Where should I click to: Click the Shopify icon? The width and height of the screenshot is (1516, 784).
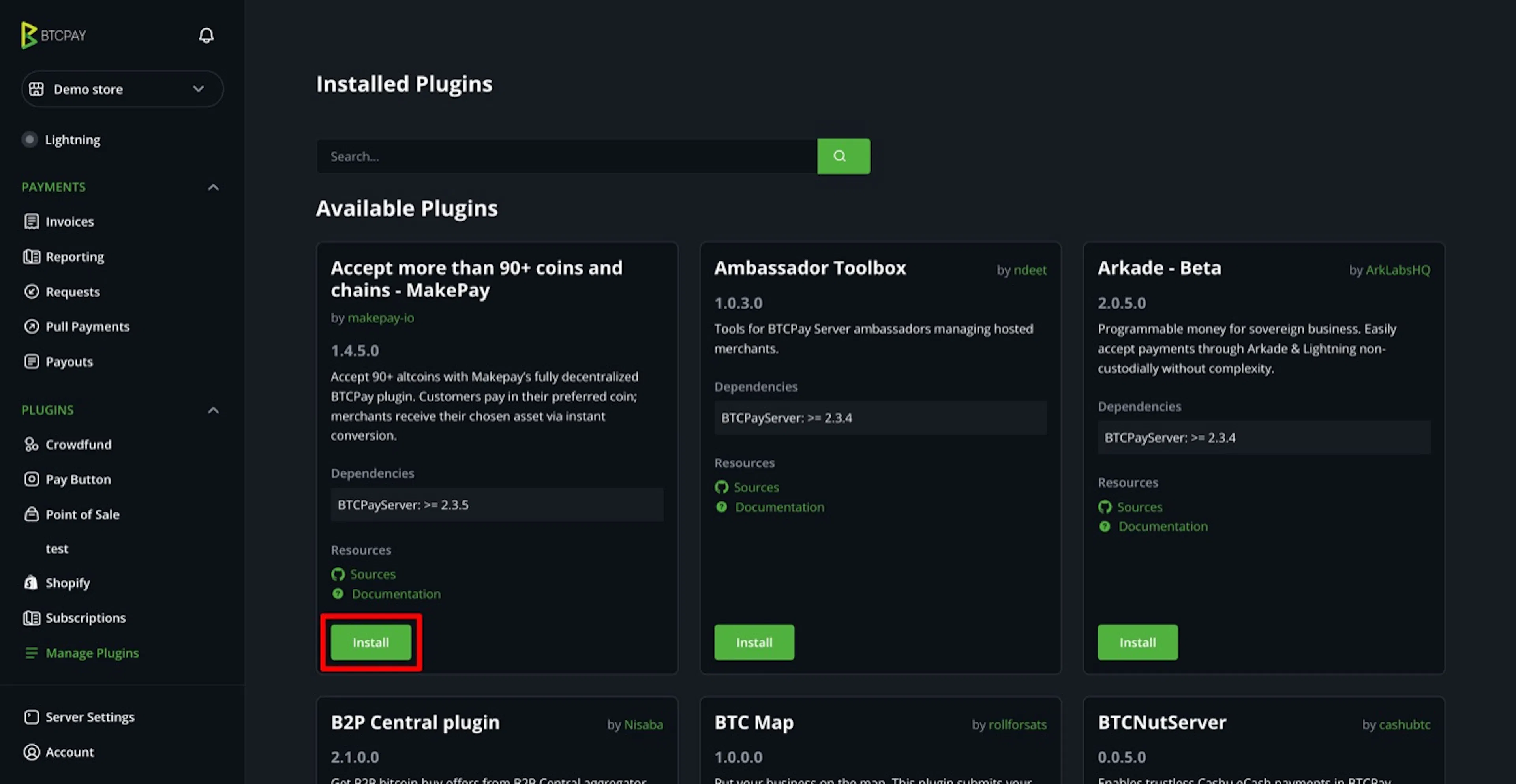pyautogui.click(x=31, y=583)
